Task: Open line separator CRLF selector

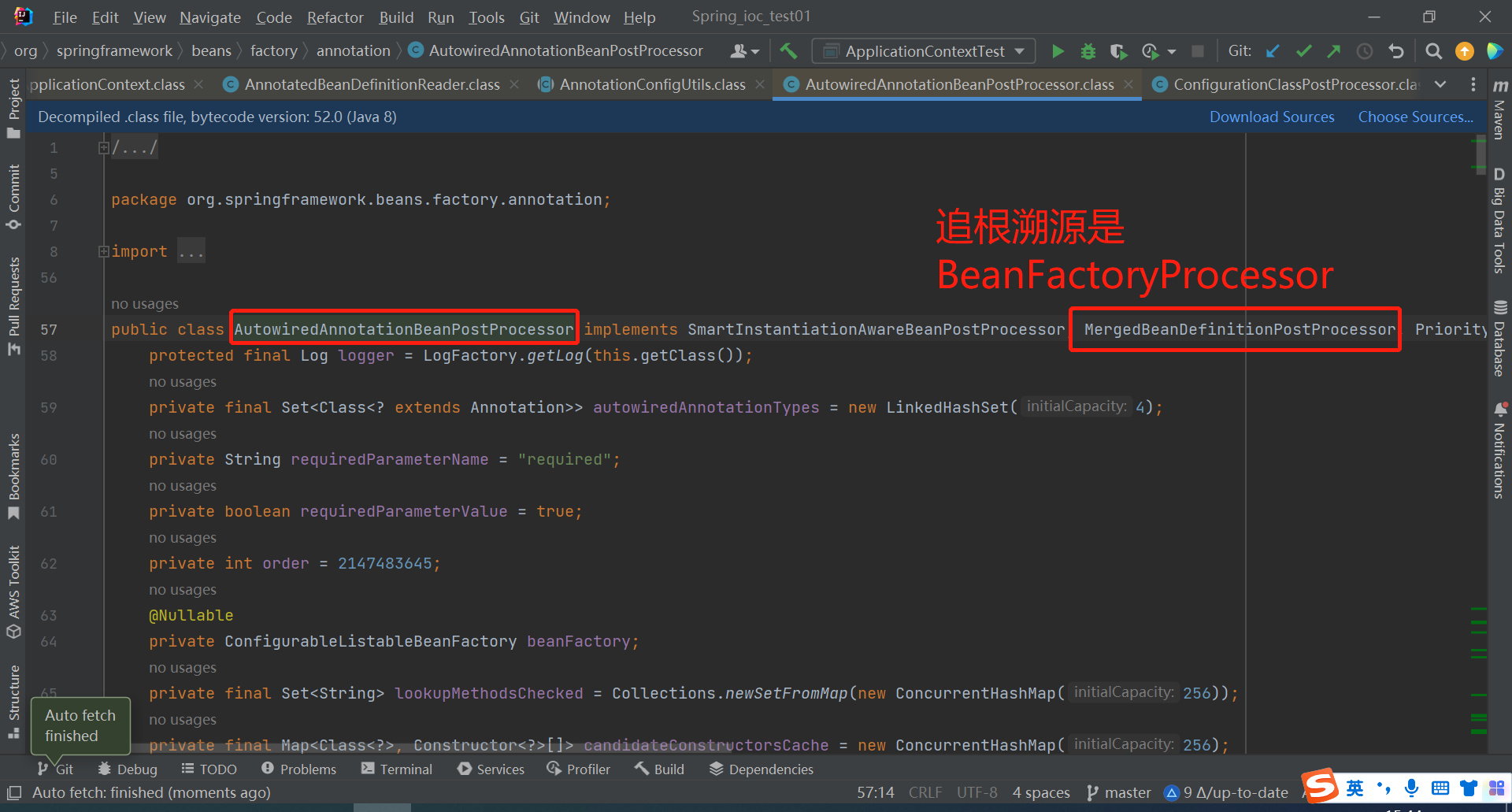Action: click(925, 792)
